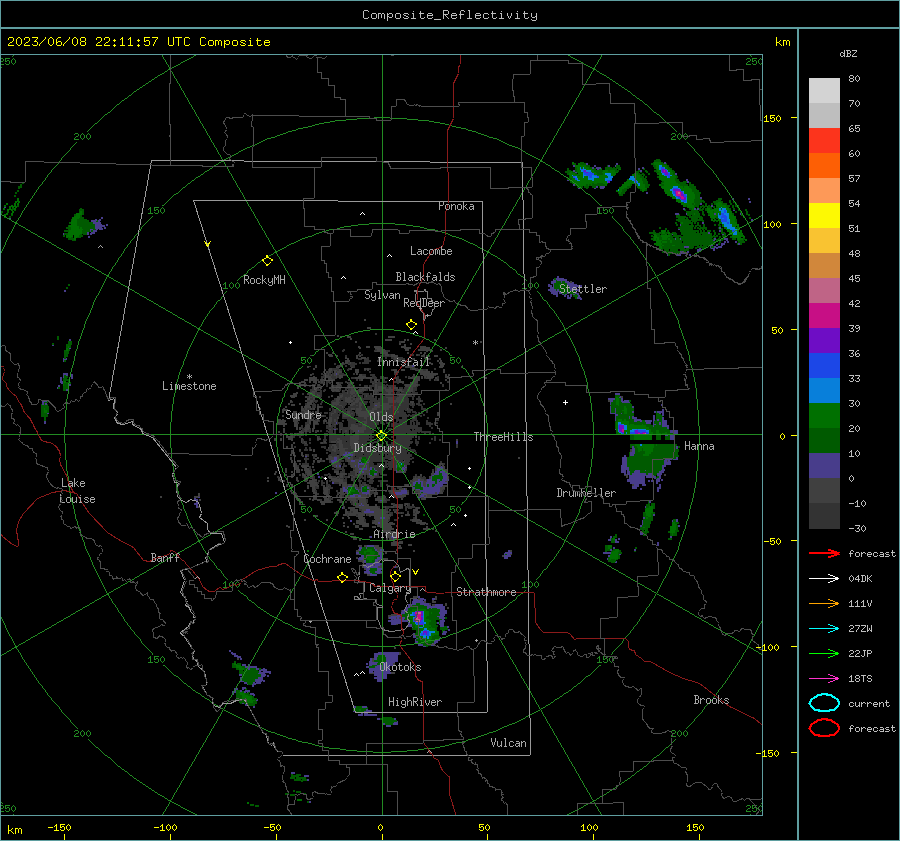Click the Vulcan city label
Image resolution: width=900 pixels, height=841 pixels.
click(x=508, y=743)
